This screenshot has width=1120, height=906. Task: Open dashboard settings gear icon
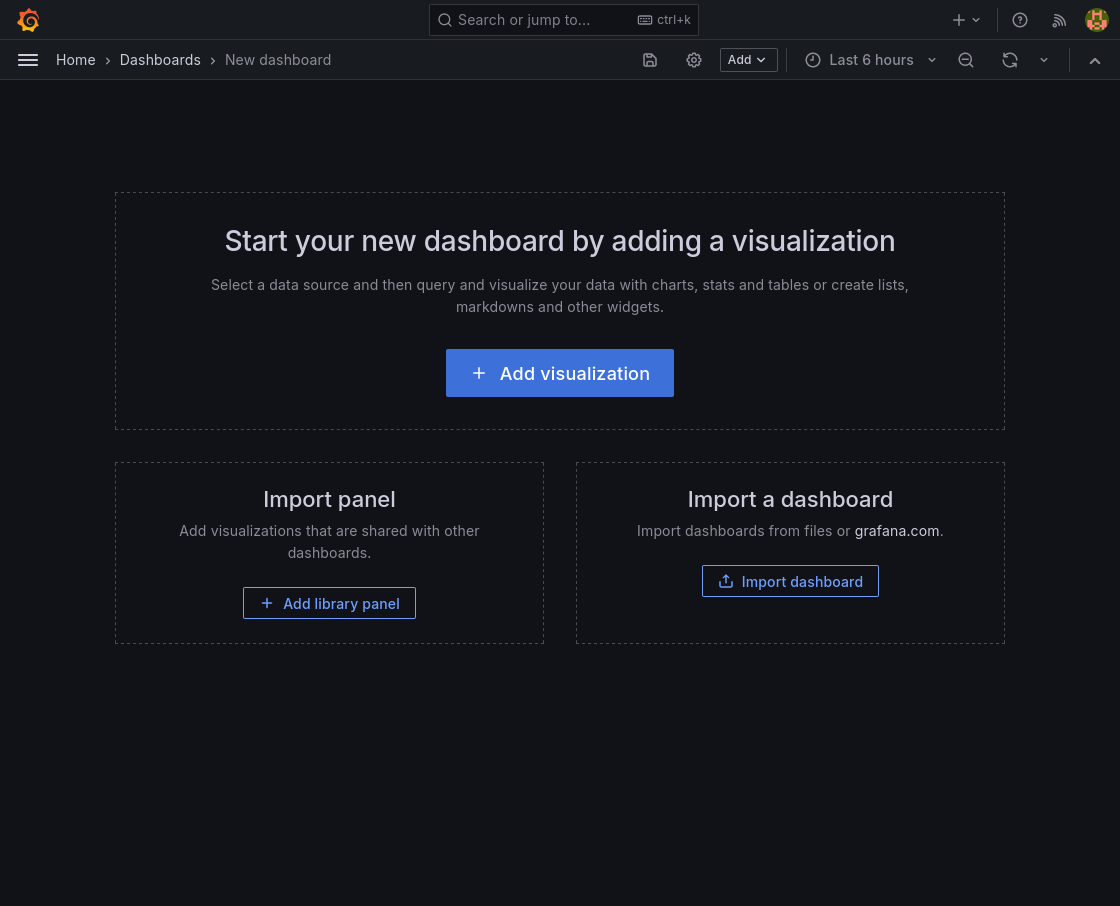click(x=694, y=60)
